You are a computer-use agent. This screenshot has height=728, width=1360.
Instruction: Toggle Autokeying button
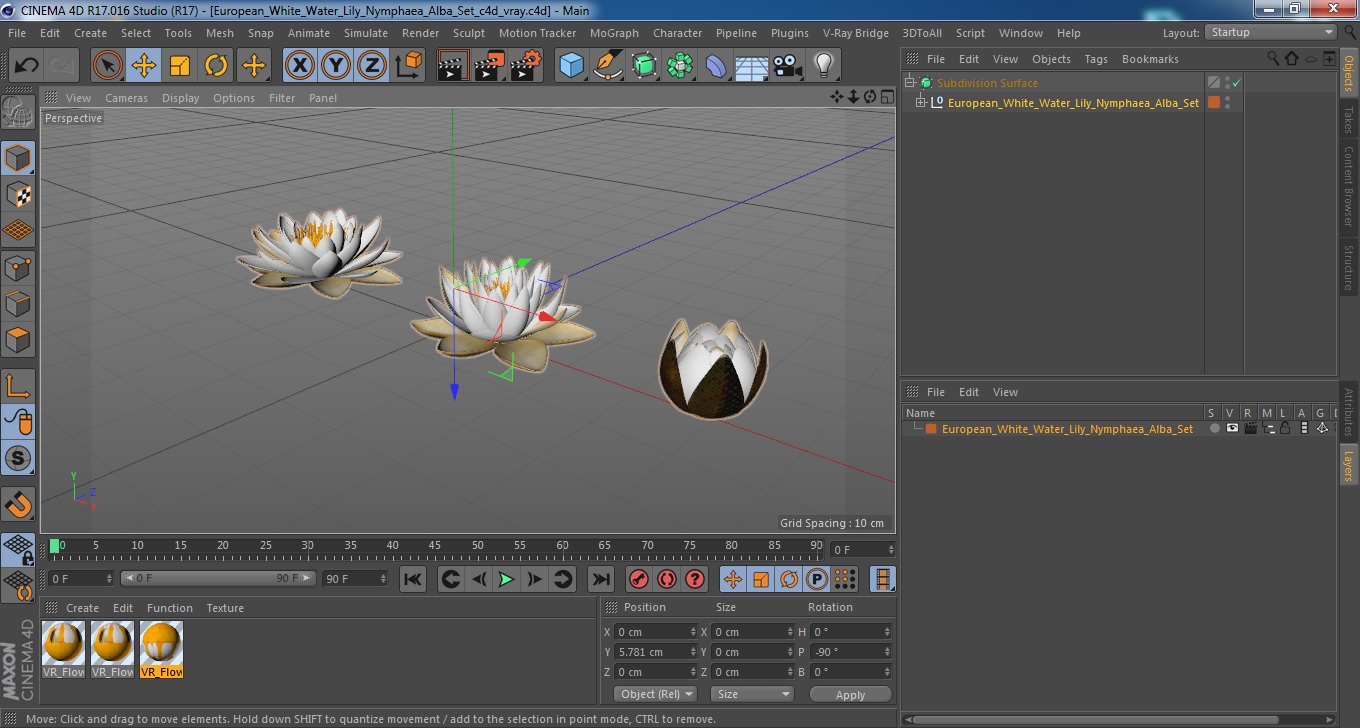tap(666, 579)
